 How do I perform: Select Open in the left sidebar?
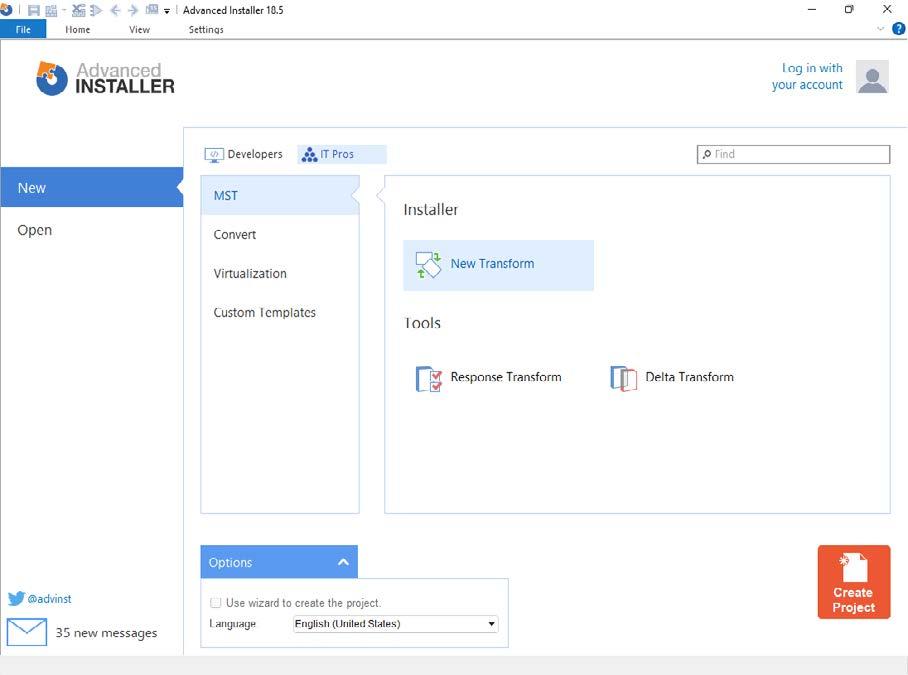pyautogui.click(x=35, y=230)
